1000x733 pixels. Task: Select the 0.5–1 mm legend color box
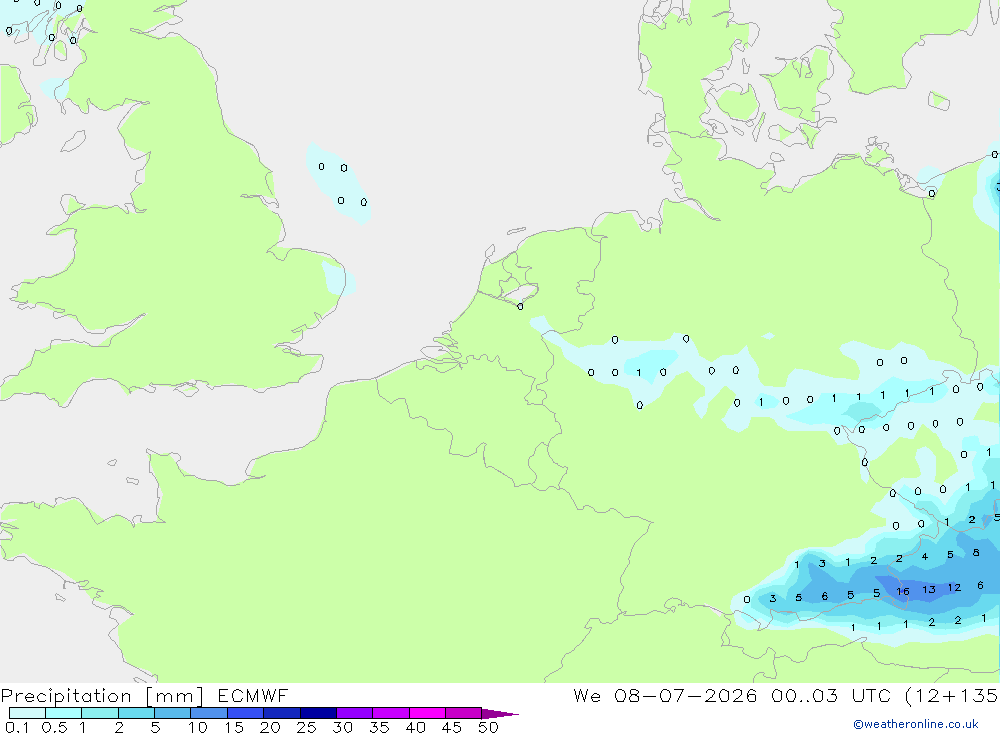pyautogui.click(x=63, y=713)
